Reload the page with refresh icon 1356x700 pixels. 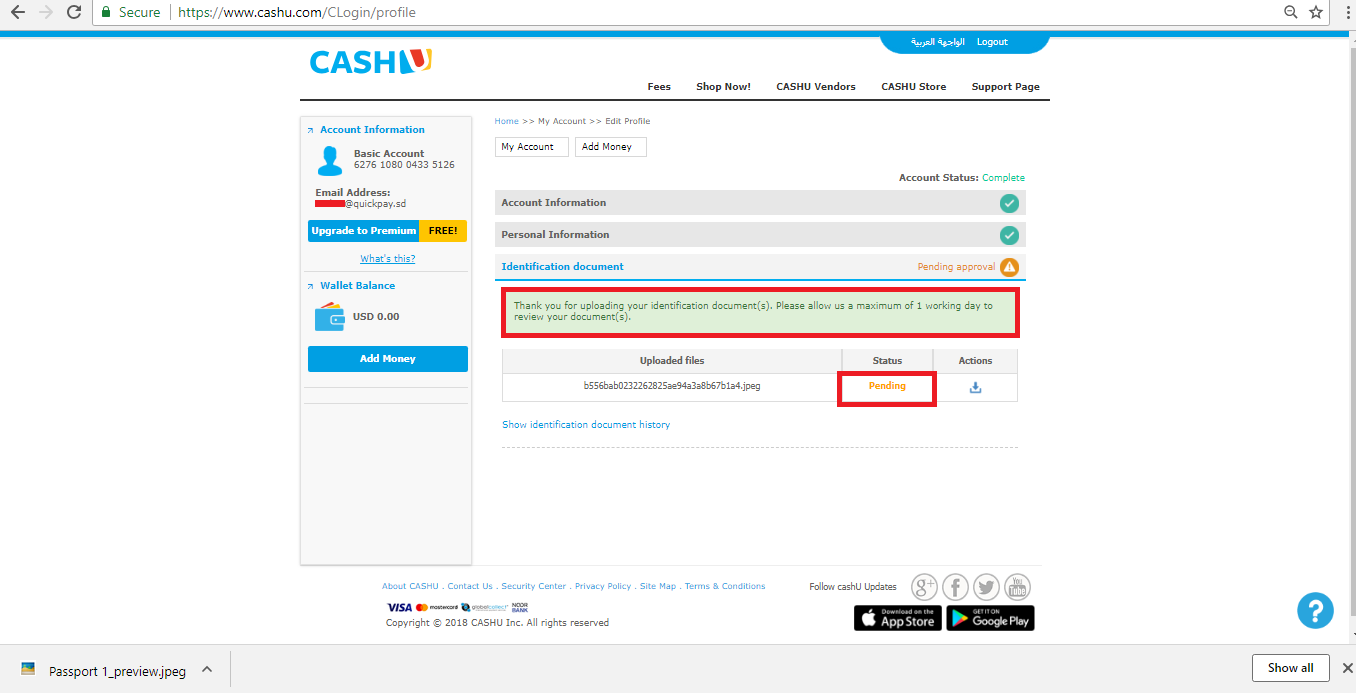click(x=73, y=12)
